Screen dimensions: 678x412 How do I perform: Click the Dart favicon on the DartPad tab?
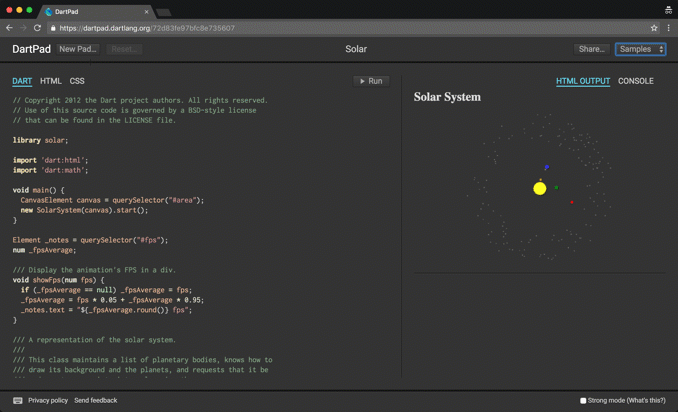click(x=48, y=12)
